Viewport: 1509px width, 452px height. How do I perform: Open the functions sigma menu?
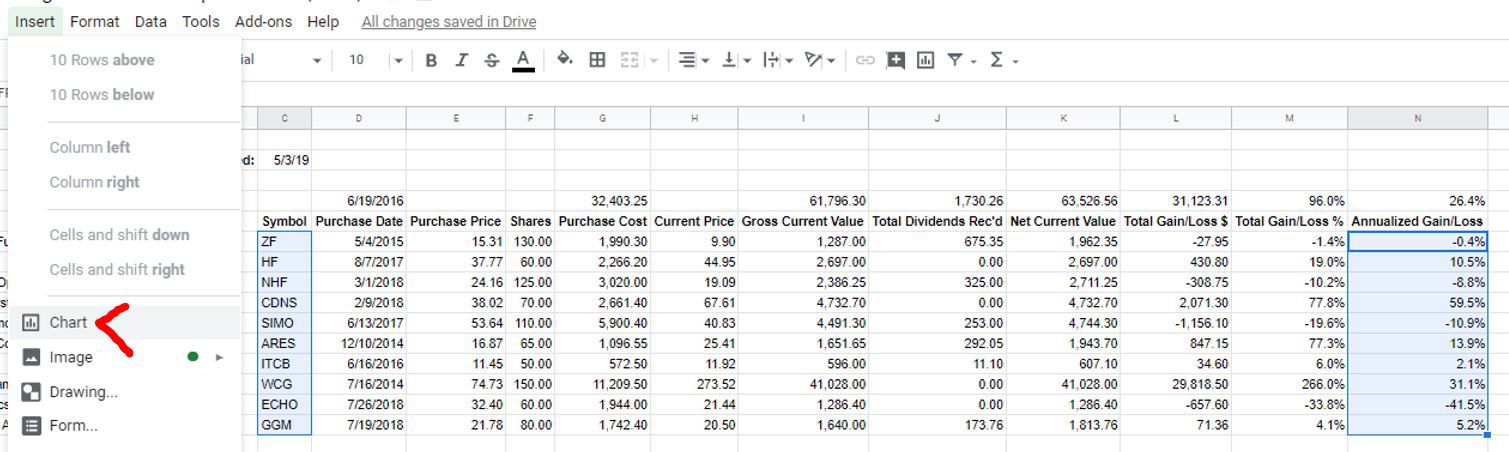coord(1003,60)
